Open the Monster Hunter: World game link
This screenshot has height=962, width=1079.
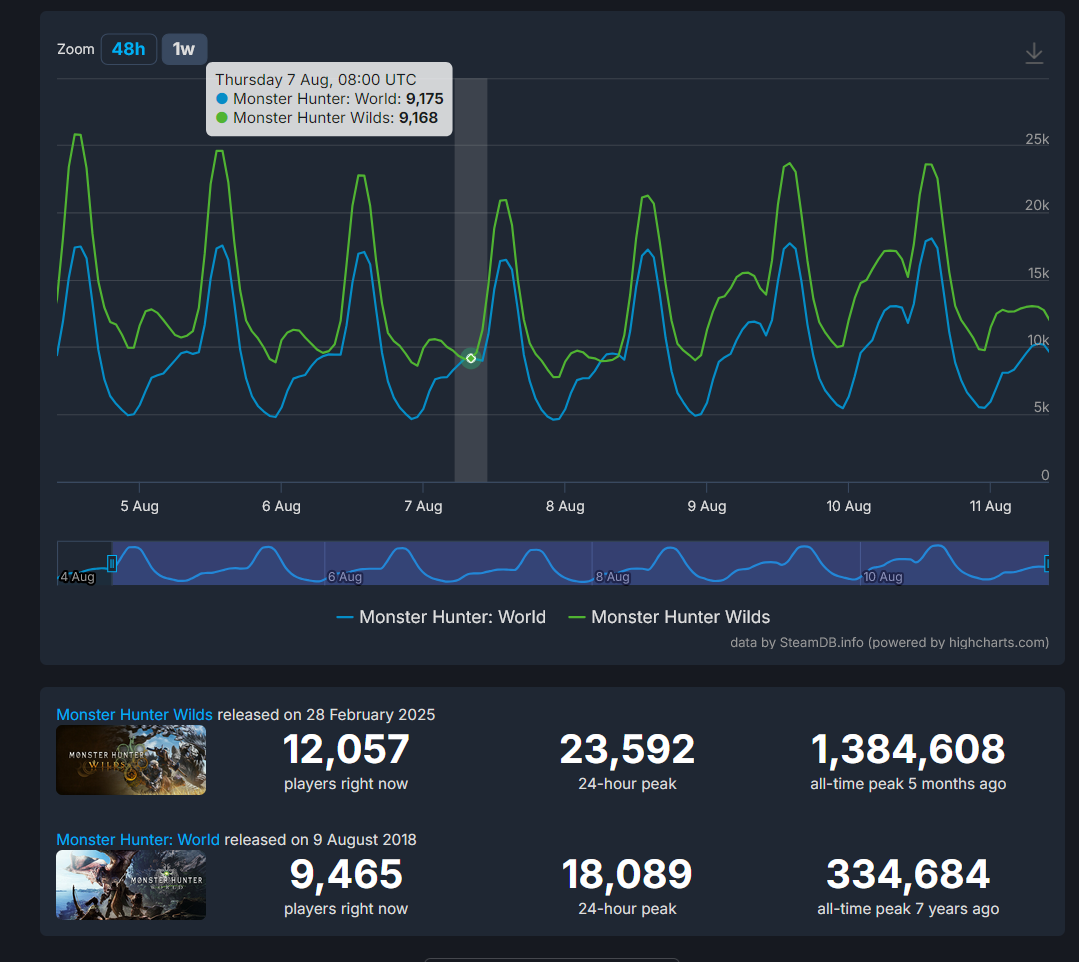[x=138, y=840]
